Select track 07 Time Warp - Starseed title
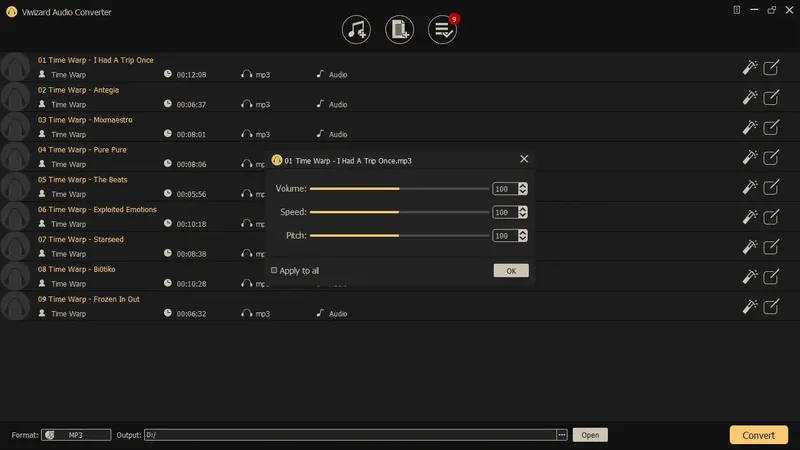Image resolution: width=800 pixels, height=450 pixels. [80, 239]
